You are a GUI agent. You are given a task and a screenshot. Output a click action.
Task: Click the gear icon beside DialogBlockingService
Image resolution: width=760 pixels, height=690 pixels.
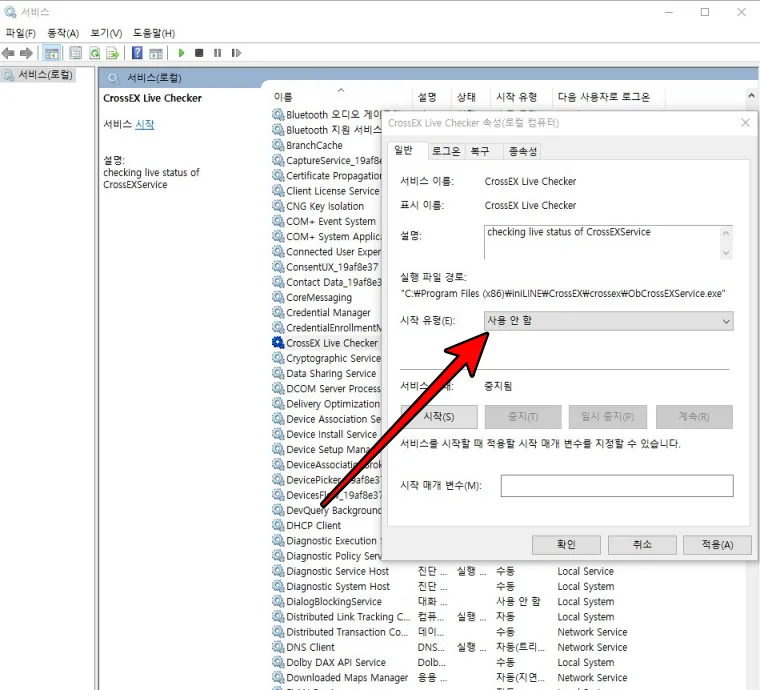(x=278, y=601)
